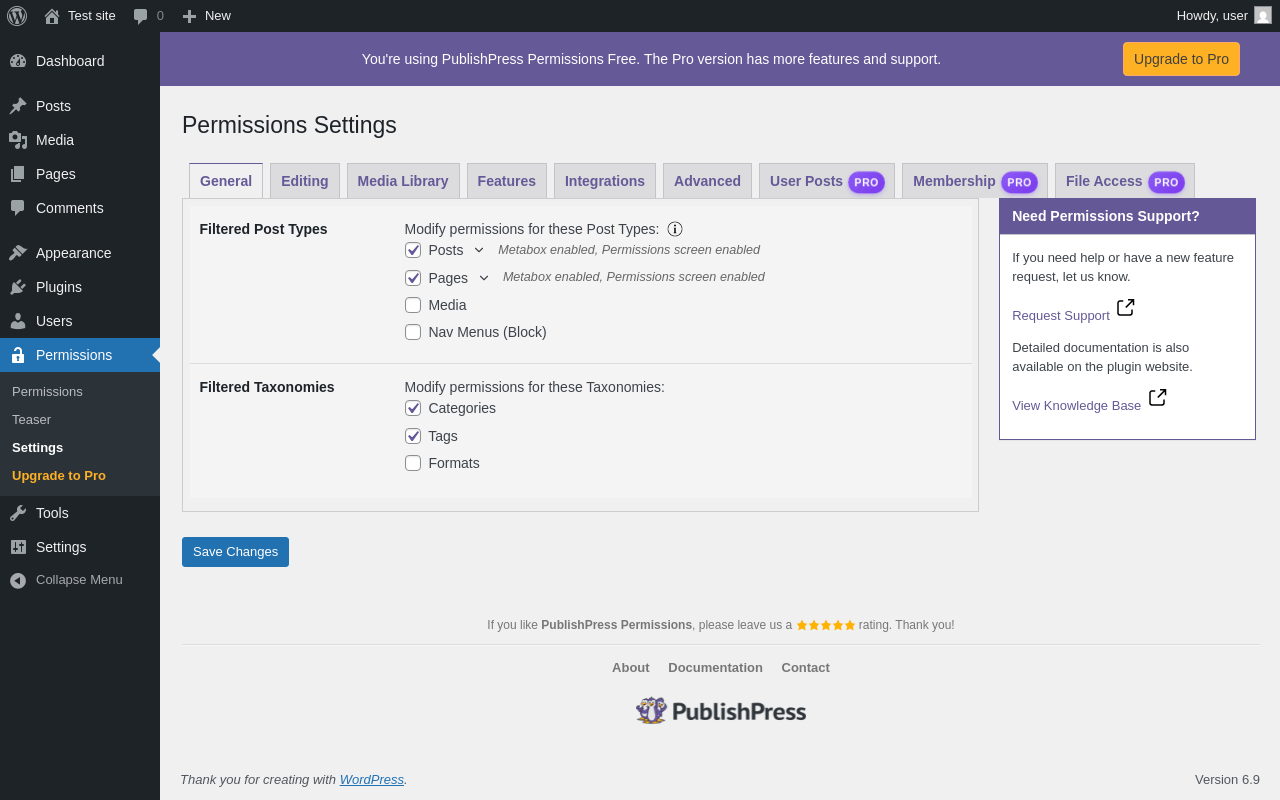Open the user avatar in top bar
Image resolution: width=1280 pixels, height=800 pixels.
1263,15
